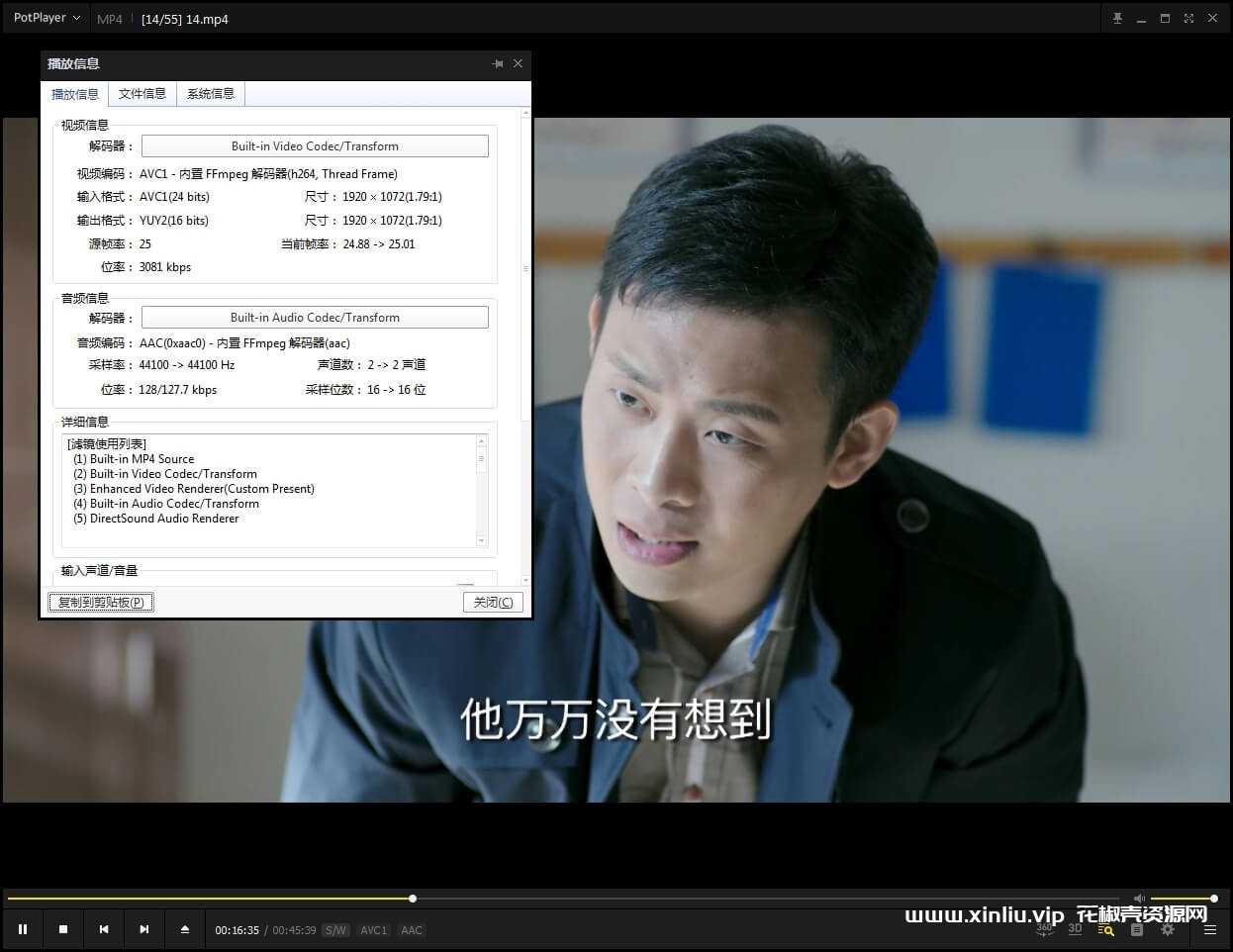Skip to the next file

[144, 929]
